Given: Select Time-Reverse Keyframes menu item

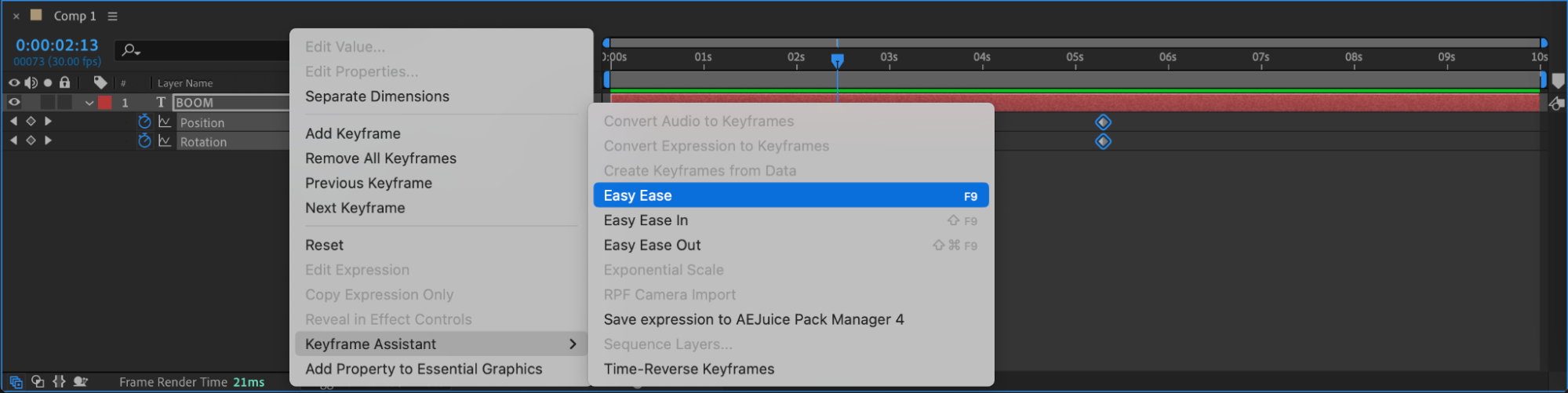Looking at the screenshot, I should pyautogui.click(x=689, y=369).
